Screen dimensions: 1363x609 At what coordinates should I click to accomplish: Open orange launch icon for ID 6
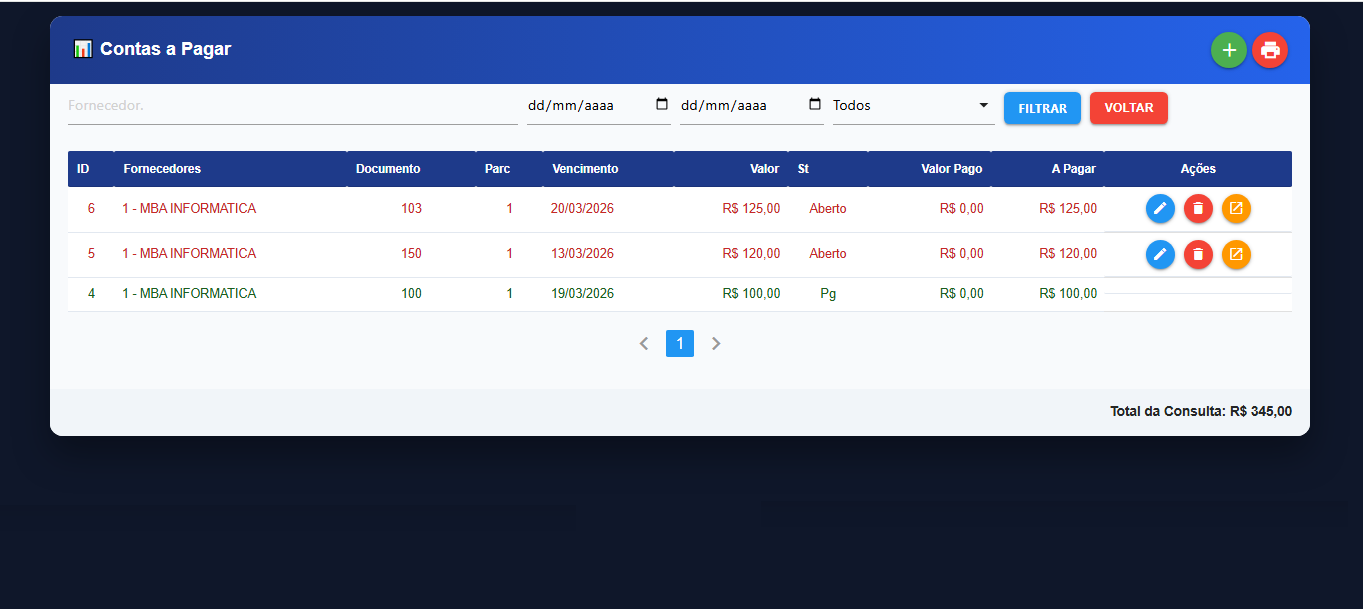coord(1236,208)
